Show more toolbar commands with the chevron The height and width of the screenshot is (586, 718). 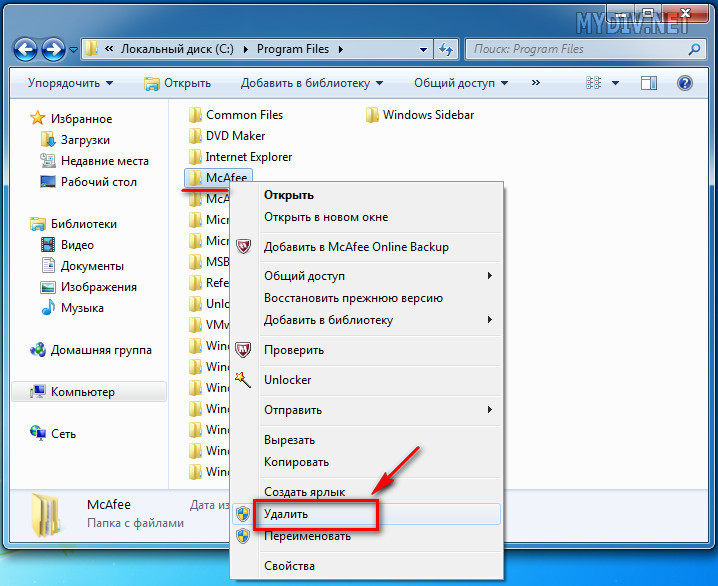coord(536,83)
